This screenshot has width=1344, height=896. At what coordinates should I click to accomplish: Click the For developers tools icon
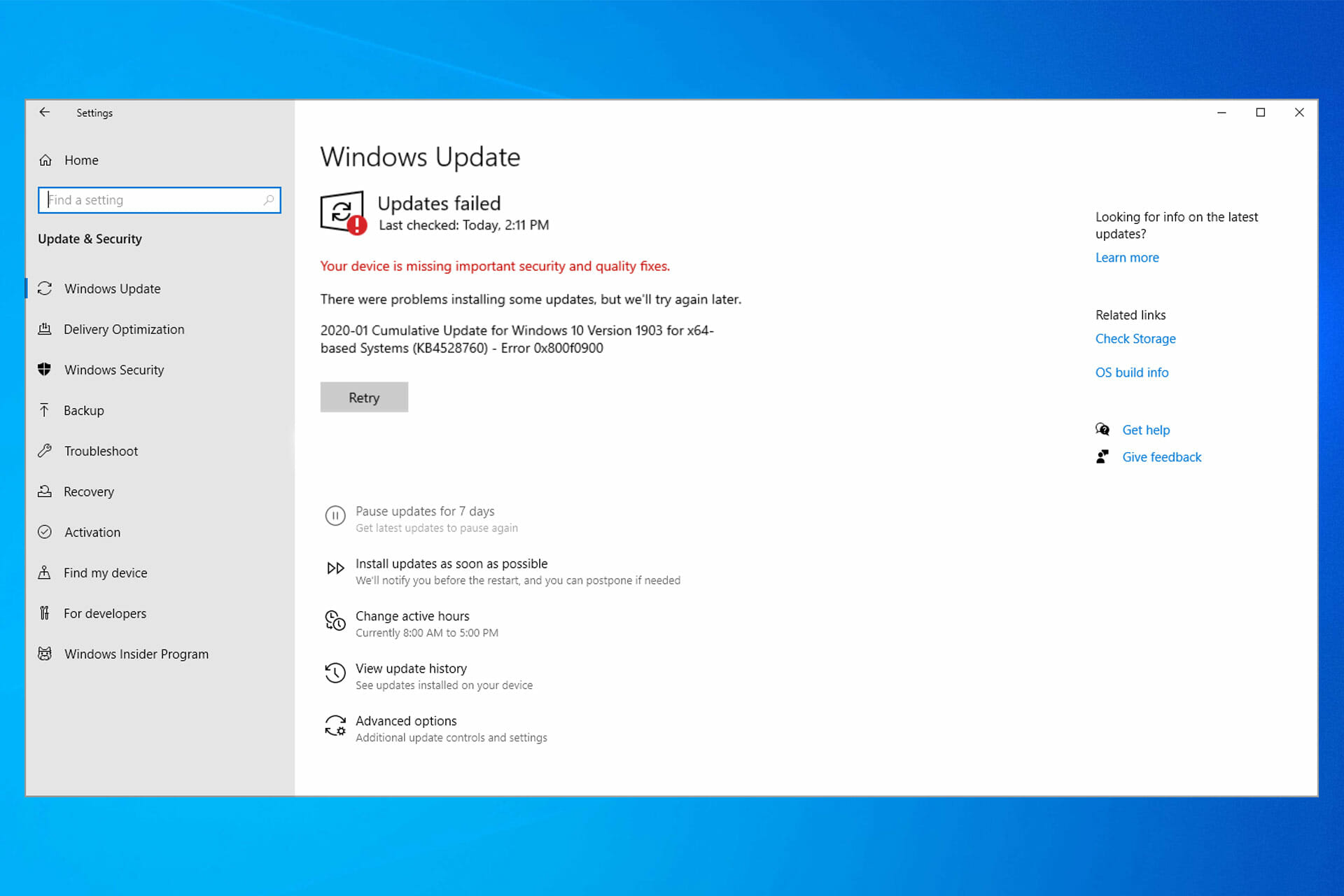(x=45, y=613)
